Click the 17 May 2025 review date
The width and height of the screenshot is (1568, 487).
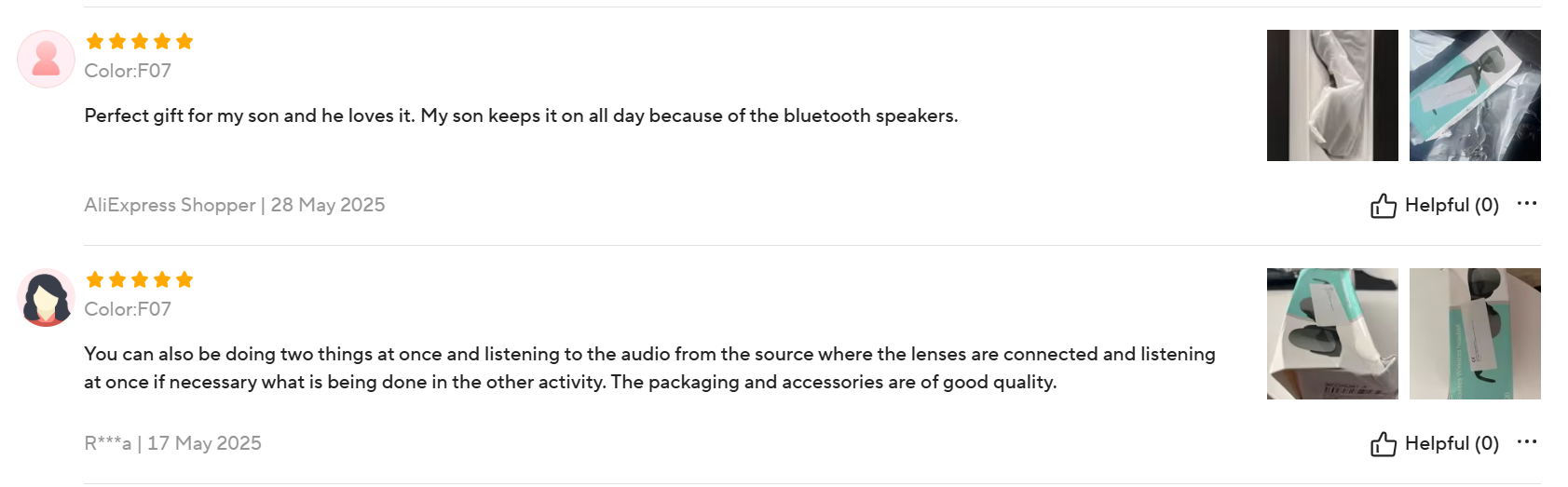[x=204, y=443]
